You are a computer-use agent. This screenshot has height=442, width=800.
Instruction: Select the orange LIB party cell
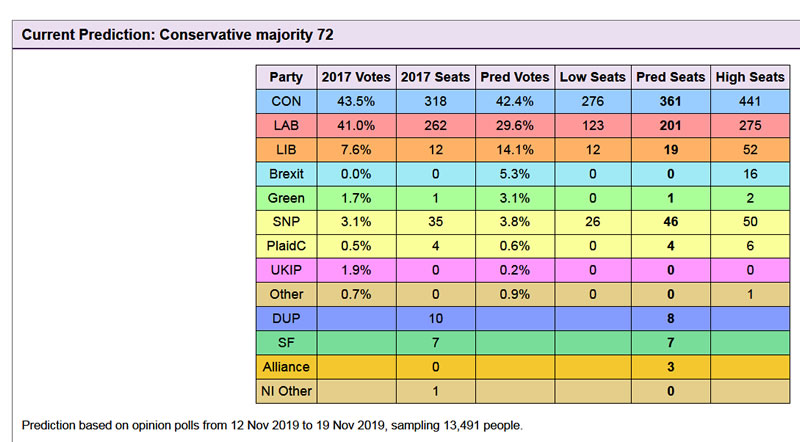[x=287, y=150]
